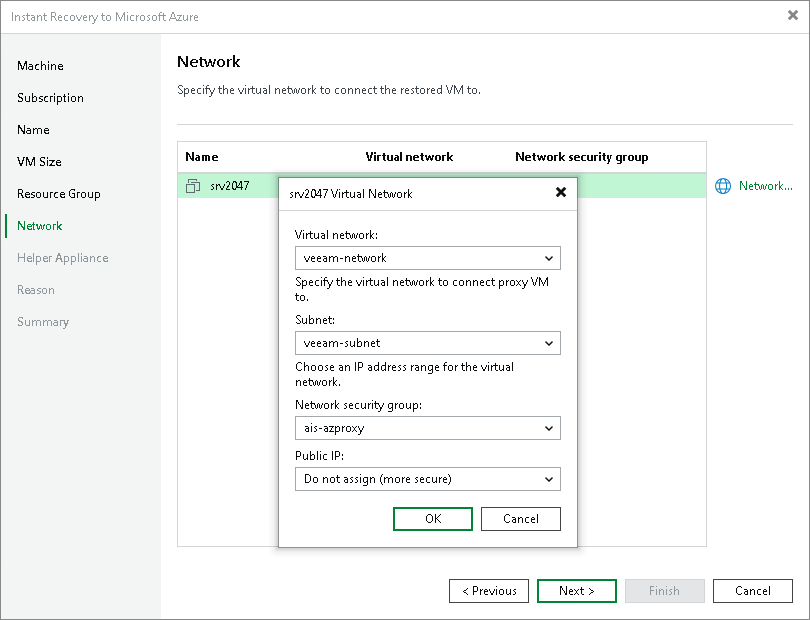
Task: Go back using the Previous button
Action: tap(489, 591)
